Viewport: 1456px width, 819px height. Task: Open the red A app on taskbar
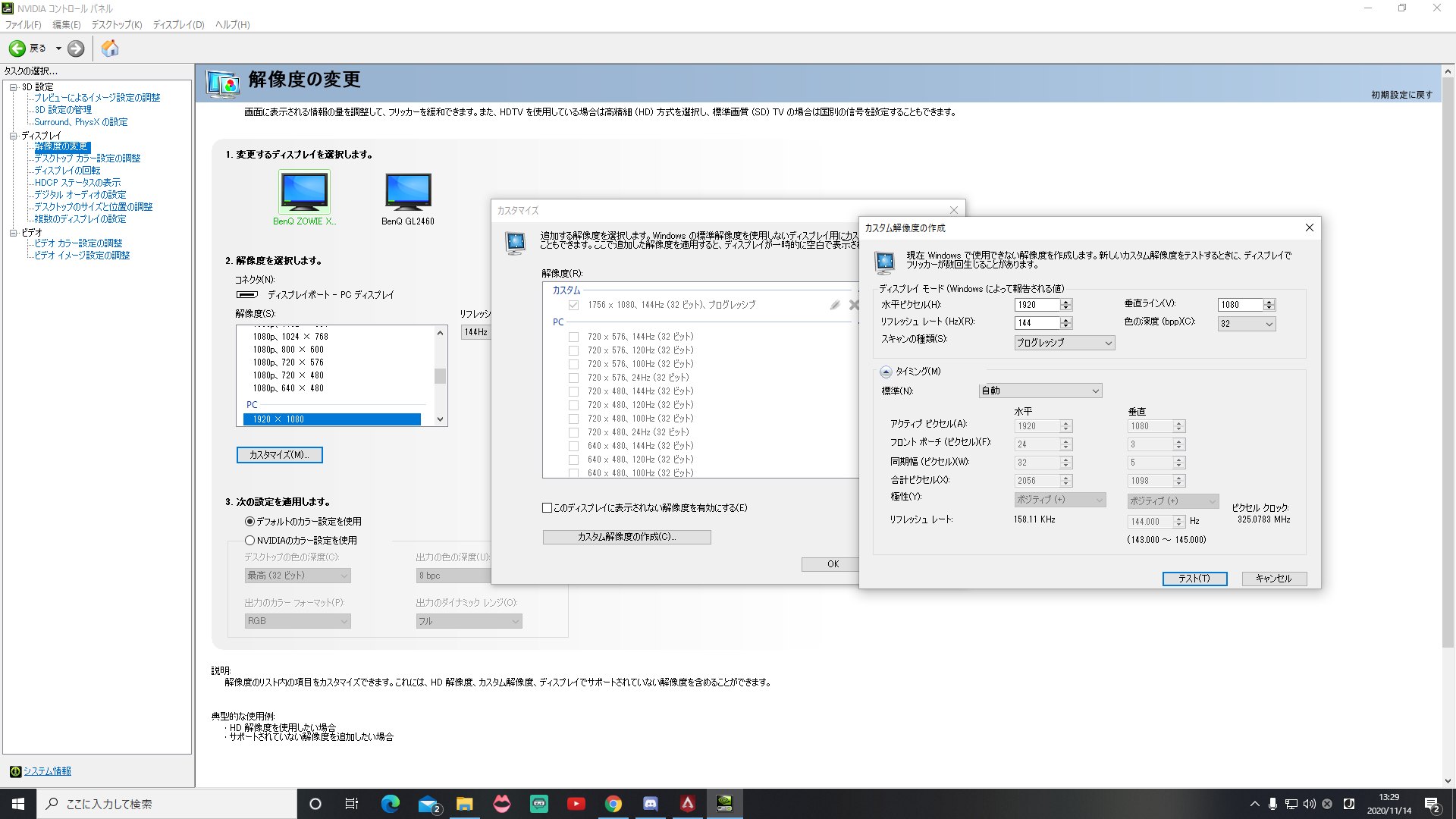[688, 804]
